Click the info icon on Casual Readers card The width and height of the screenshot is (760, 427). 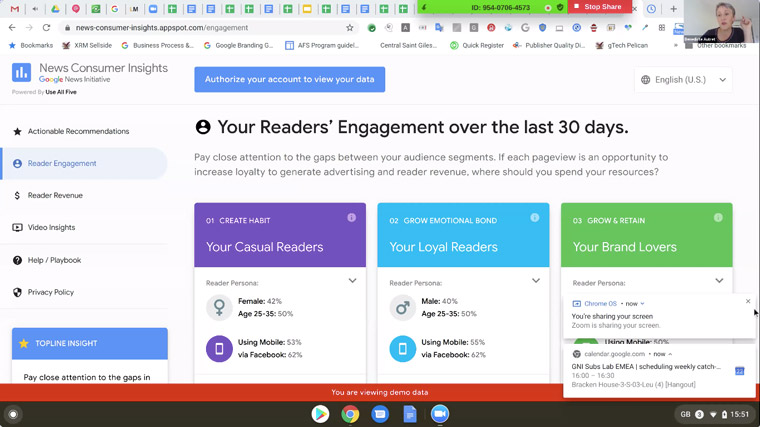point(351,218)
